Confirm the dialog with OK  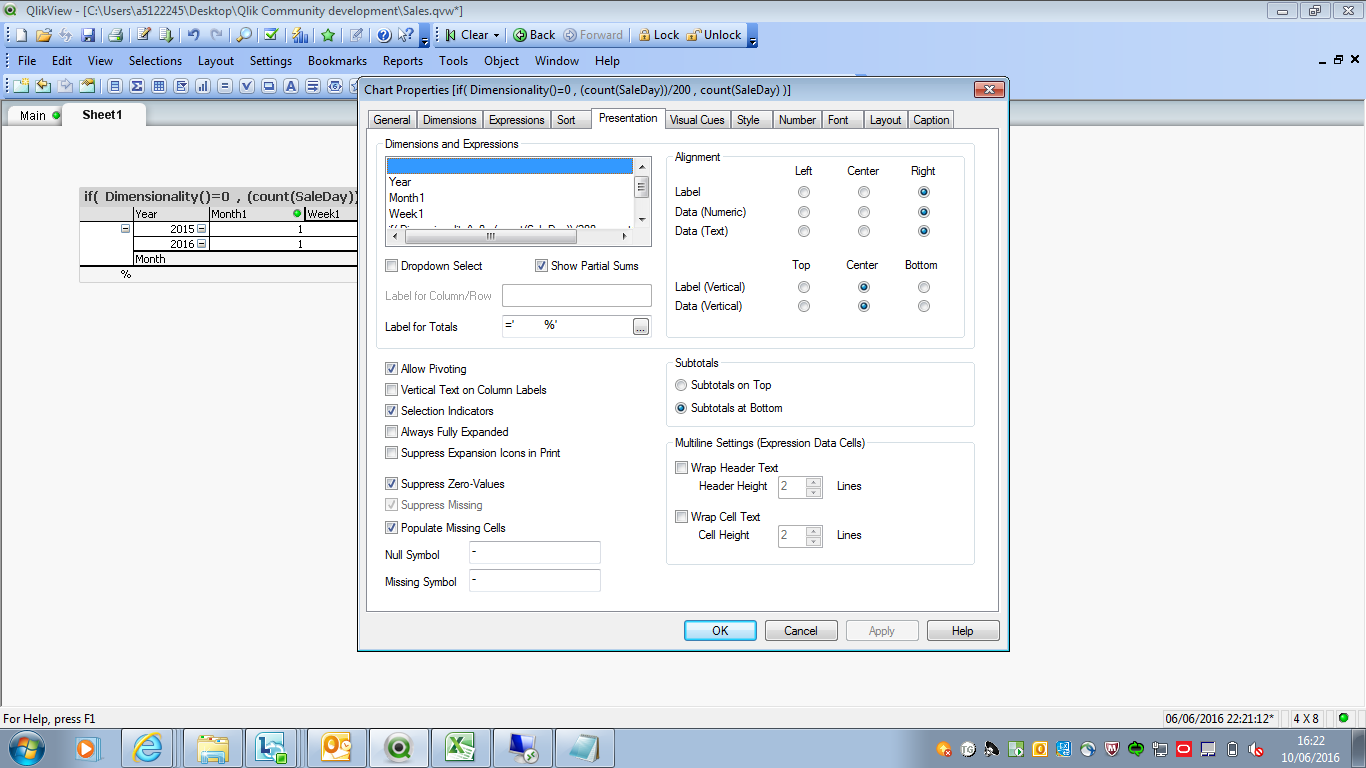(x=720, y=631)
